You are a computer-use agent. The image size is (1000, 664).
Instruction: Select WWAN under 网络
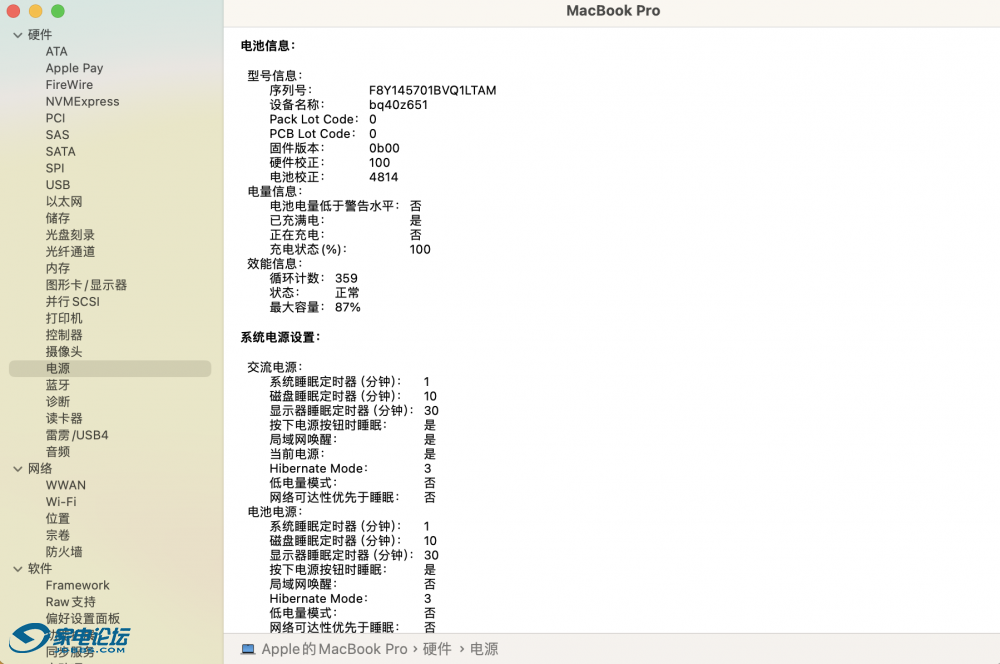coord(66,485)
